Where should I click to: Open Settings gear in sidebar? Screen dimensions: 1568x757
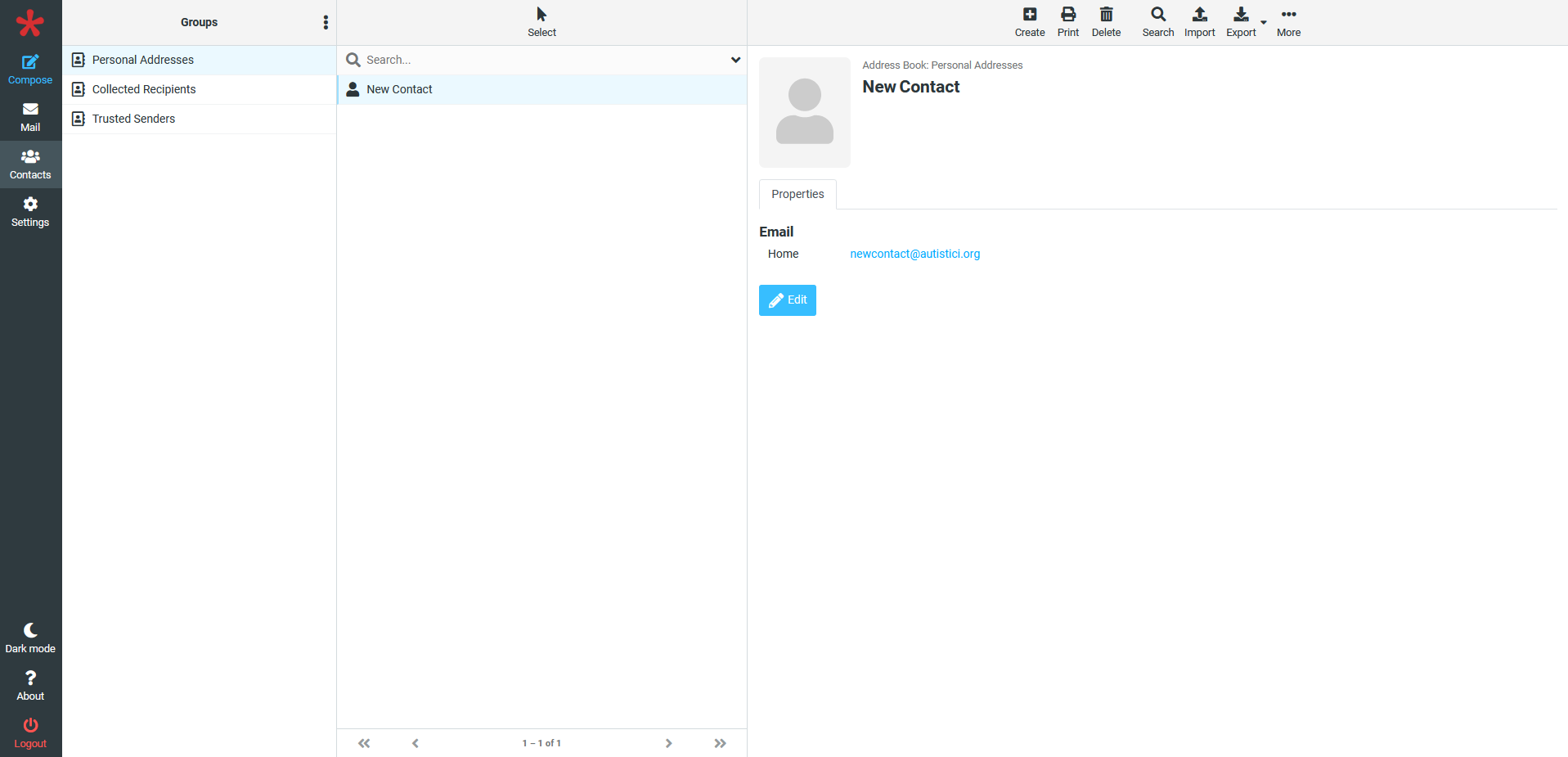point(30,205)
